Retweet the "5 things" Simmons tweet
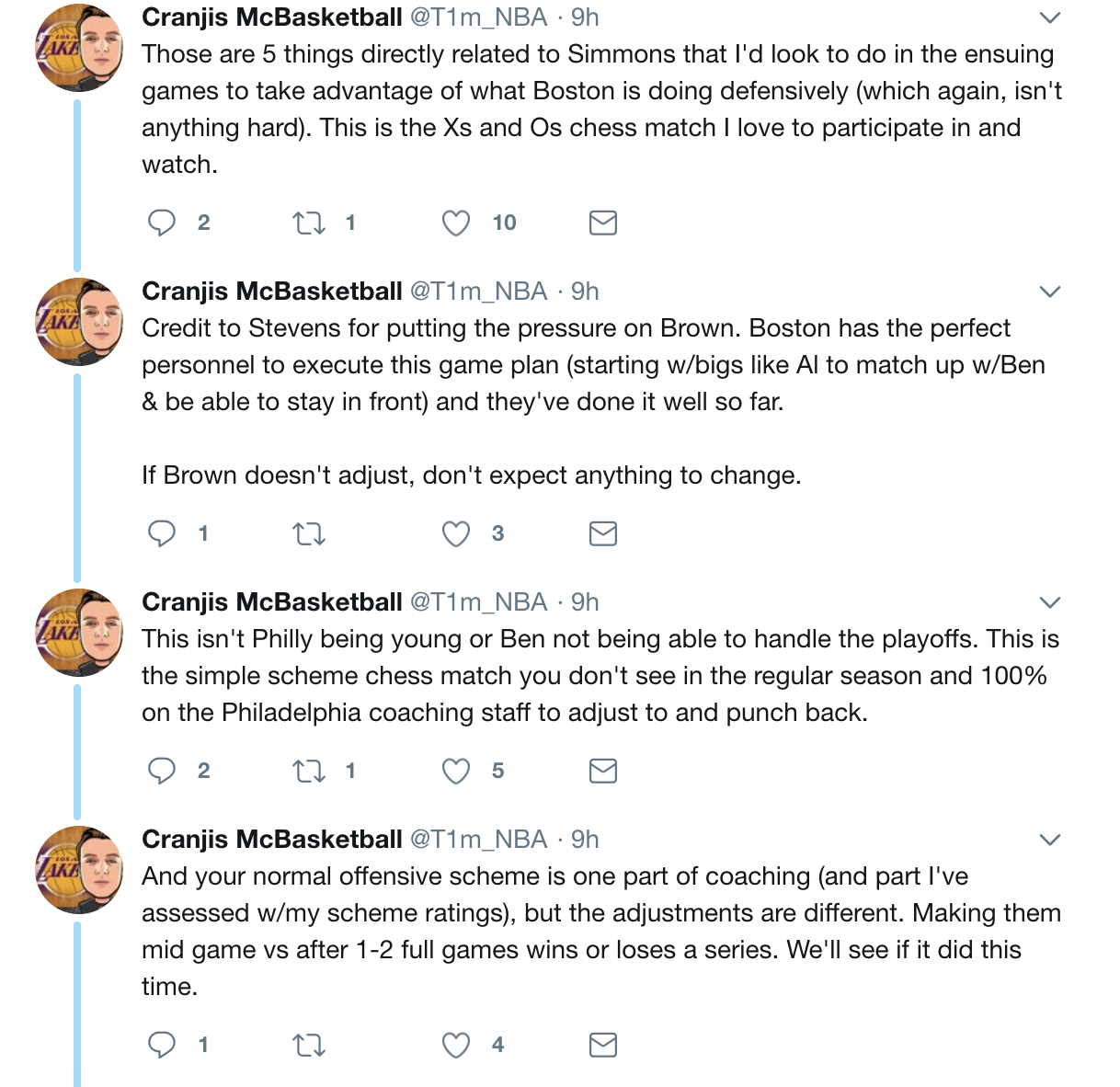1120x1087 pixels. pos(308,223)
